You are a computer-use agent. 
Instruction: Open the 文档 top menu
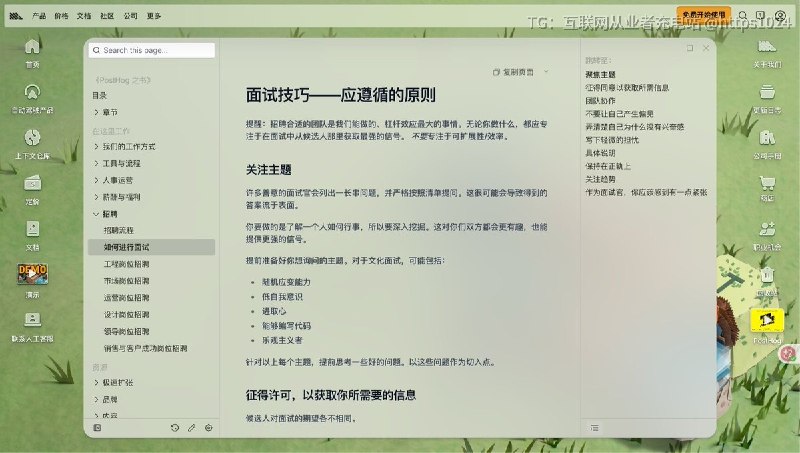click(x=84, y=16)
